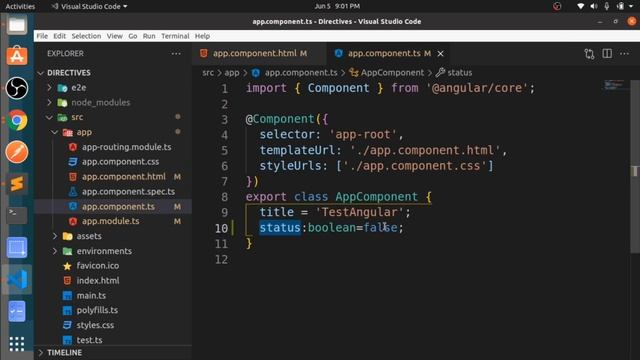Collapse the DIRECTIVES root folder
Screen dimensions: 640x360
click(x=40, y=73)
